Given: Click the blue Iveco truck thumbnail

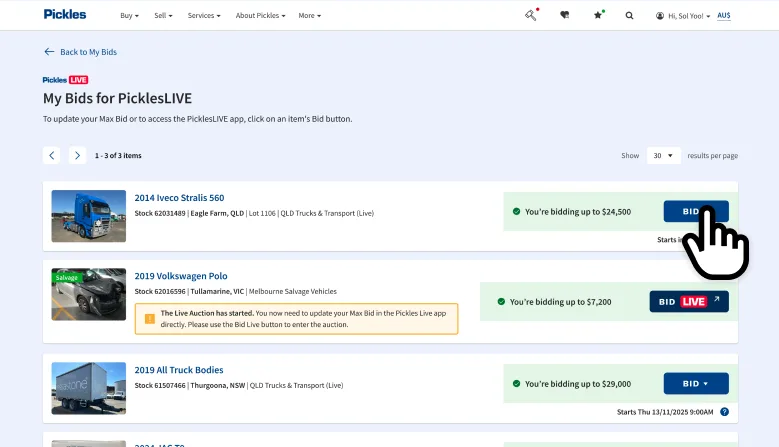Looking at the screenshot, I should [x=88, y=216].
